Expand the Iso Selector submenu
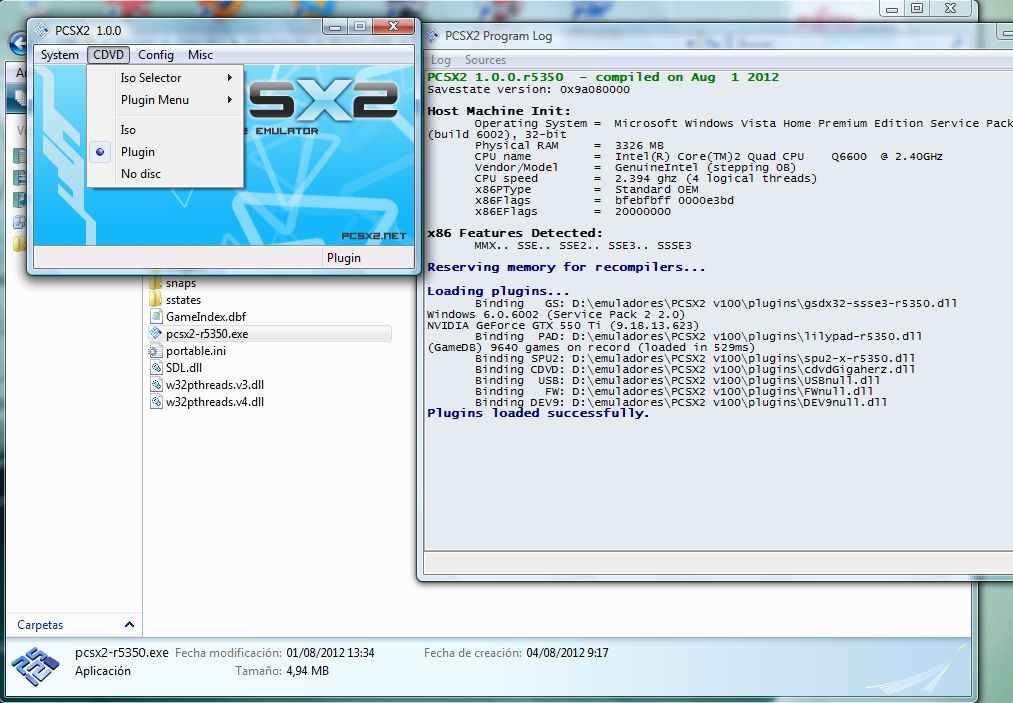Screen dimensions: 1013x703 (x=165, y=78)
